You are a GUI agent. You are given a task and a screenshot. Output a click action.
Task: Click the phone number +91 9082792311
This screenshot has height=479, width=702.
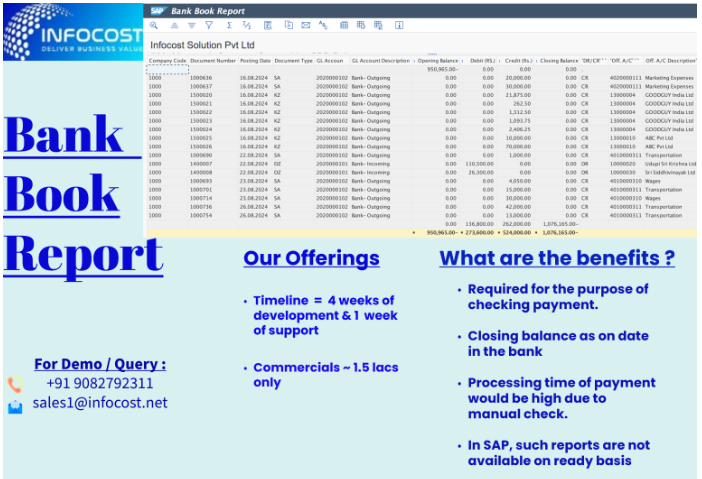click(100, 383)
